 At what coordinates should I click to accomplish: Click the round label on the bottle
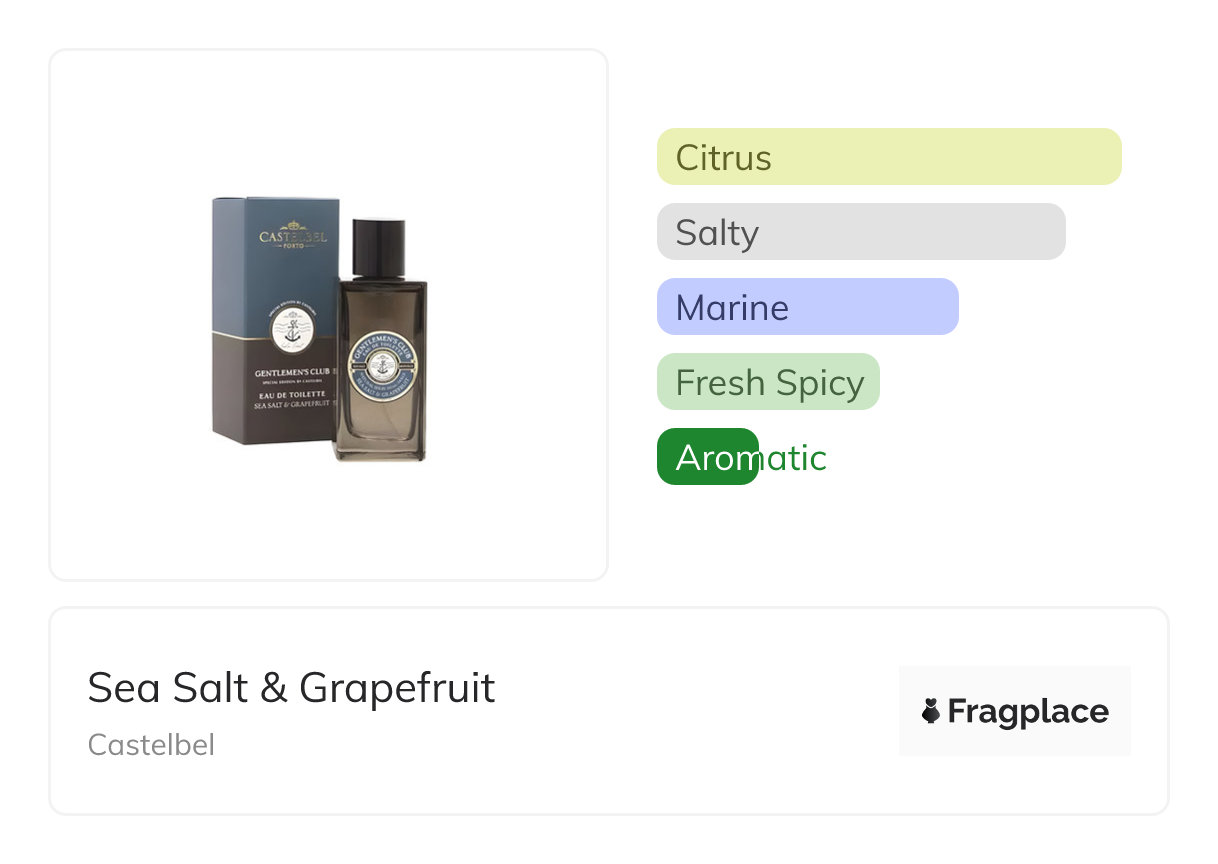pyautogui.click(x=381, y=361)
